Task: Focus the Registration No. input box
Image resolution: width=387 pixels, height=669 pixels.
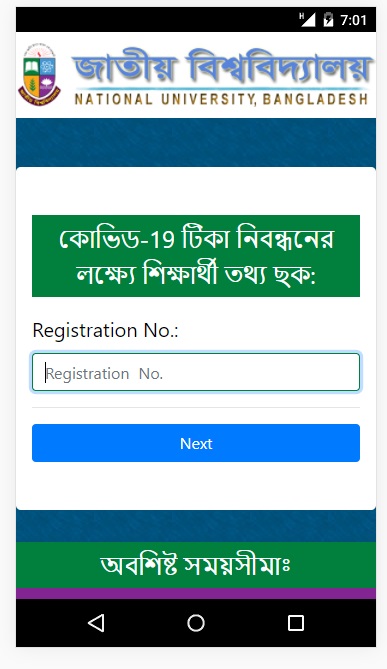Action: click(x=196, y=372)
